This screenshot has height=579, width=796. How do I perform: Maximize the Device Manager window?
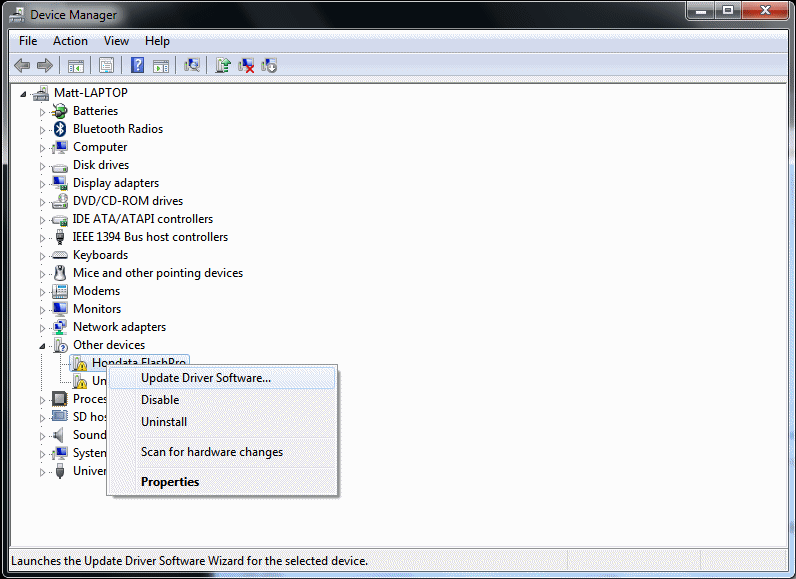click(728, 11)
